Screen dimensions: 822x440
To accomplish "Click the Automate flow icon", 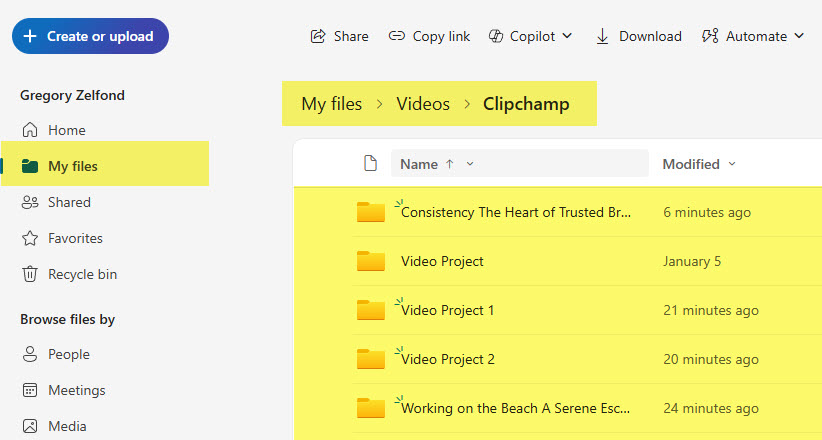I will tap(710, 36).
